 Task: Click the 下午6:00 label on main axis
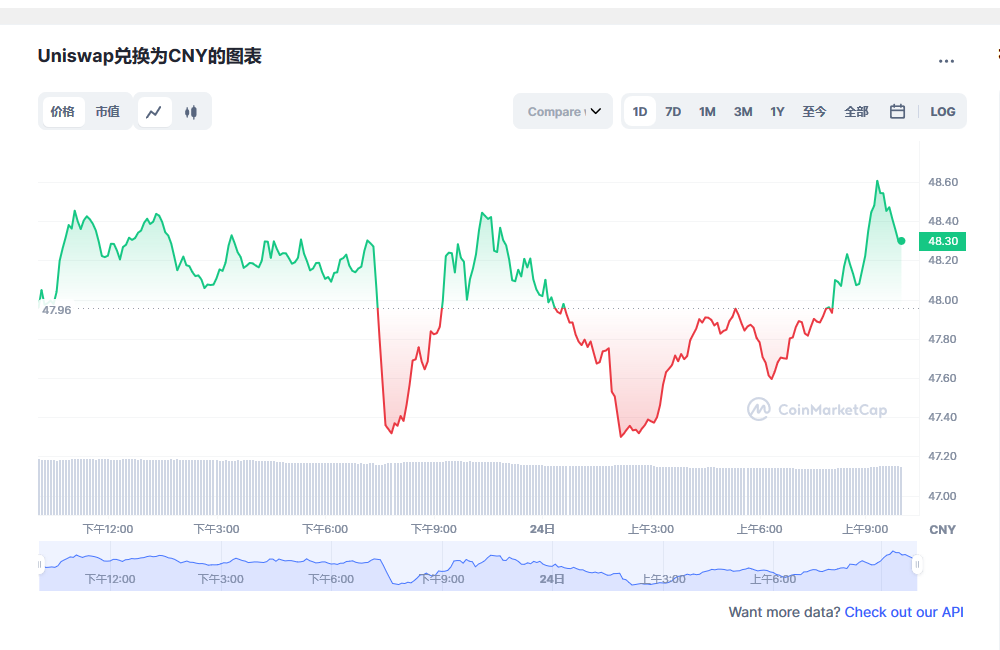click(x=325, y=529)
